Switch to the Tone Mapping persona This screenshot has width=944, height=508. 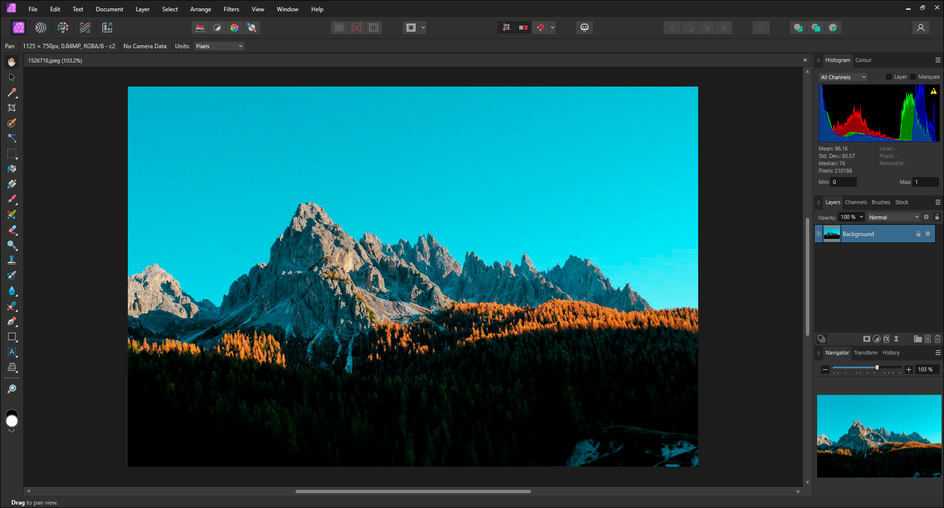point(85,28)
